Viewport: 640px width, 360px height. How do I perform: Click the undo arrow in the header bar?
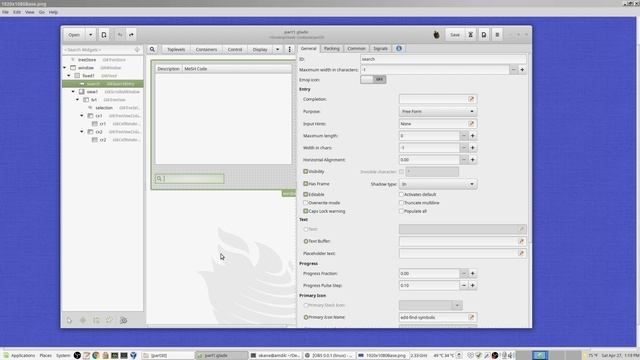120,35
